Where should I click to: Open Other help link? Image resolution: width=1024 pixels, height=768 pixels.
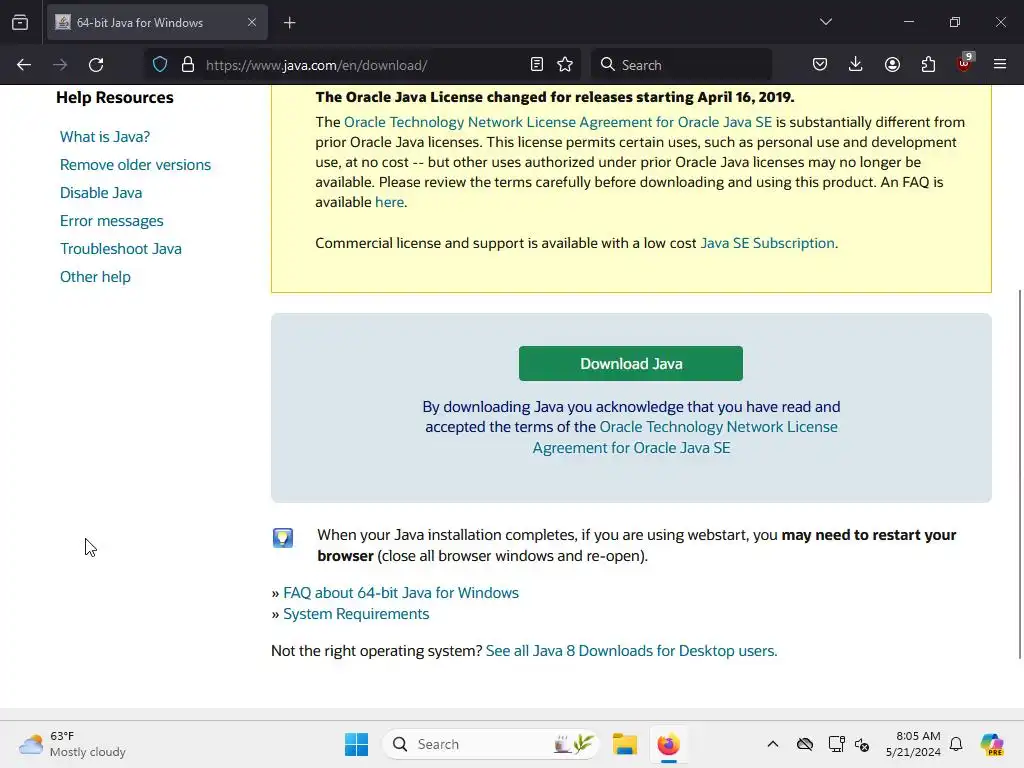[x=95, y=278]
